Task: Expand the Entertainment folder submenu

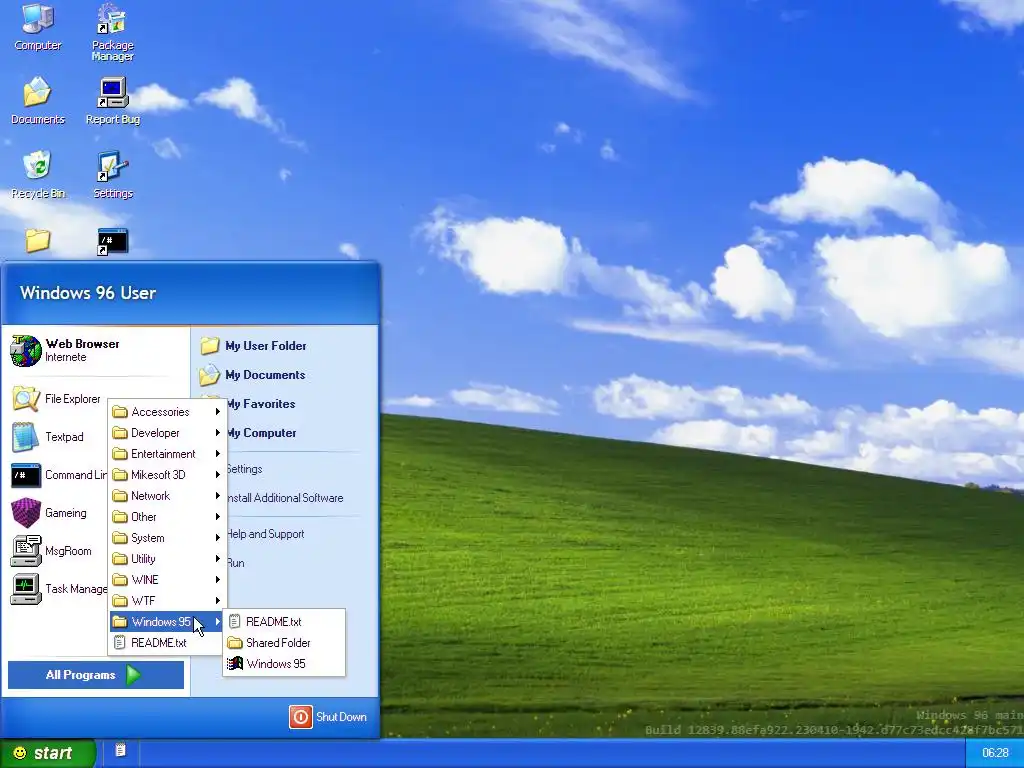Action: [x=167, y=454]
